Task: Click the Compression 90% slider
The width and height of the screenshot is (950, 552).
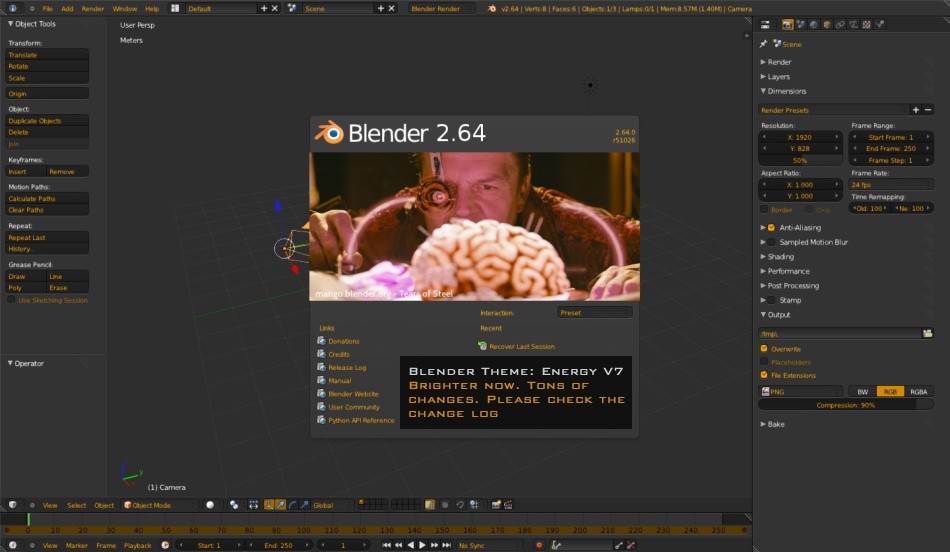Action: (845, 405)
